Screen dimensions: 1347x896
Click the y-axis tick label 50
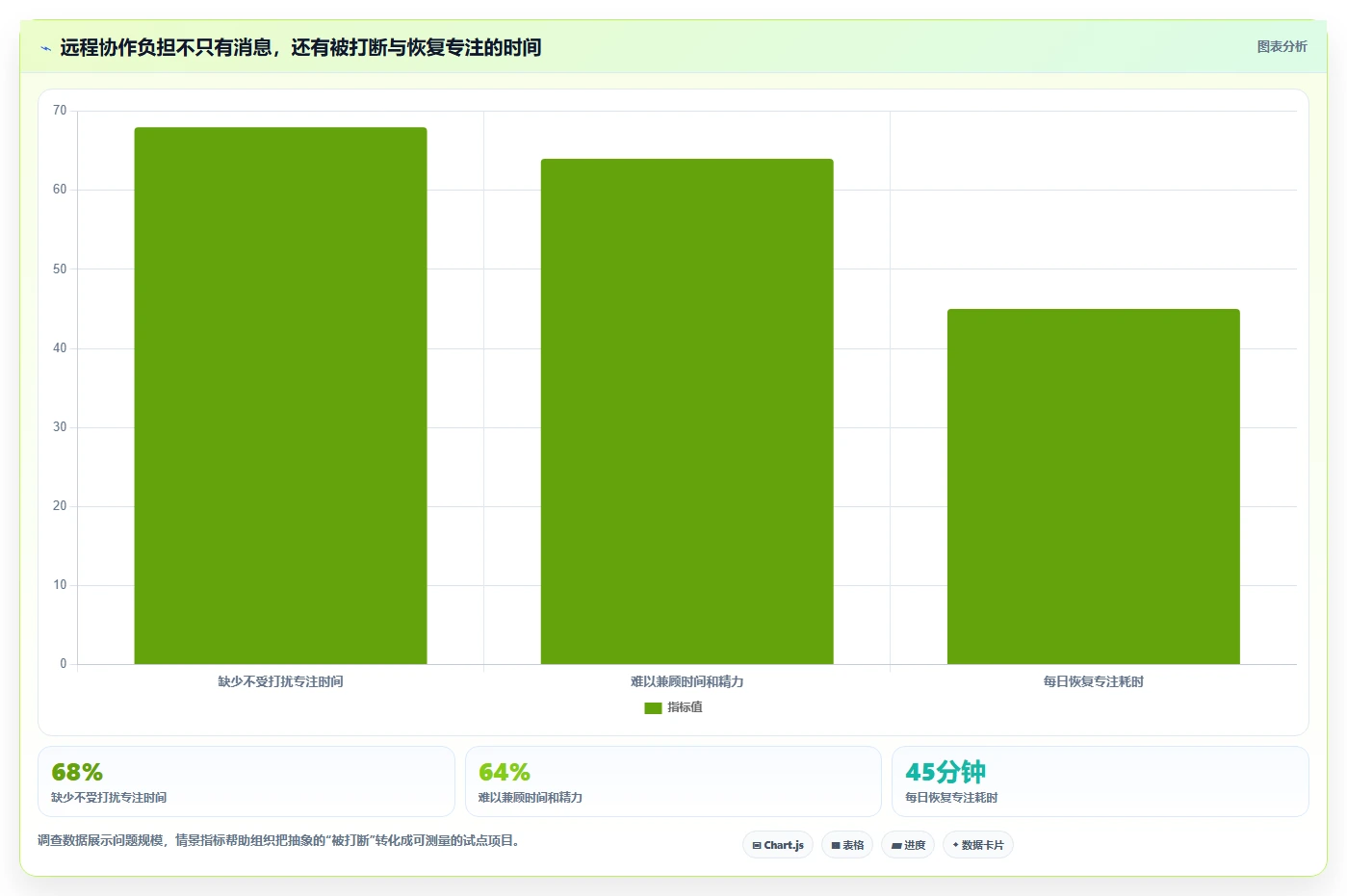pos(60,269)
